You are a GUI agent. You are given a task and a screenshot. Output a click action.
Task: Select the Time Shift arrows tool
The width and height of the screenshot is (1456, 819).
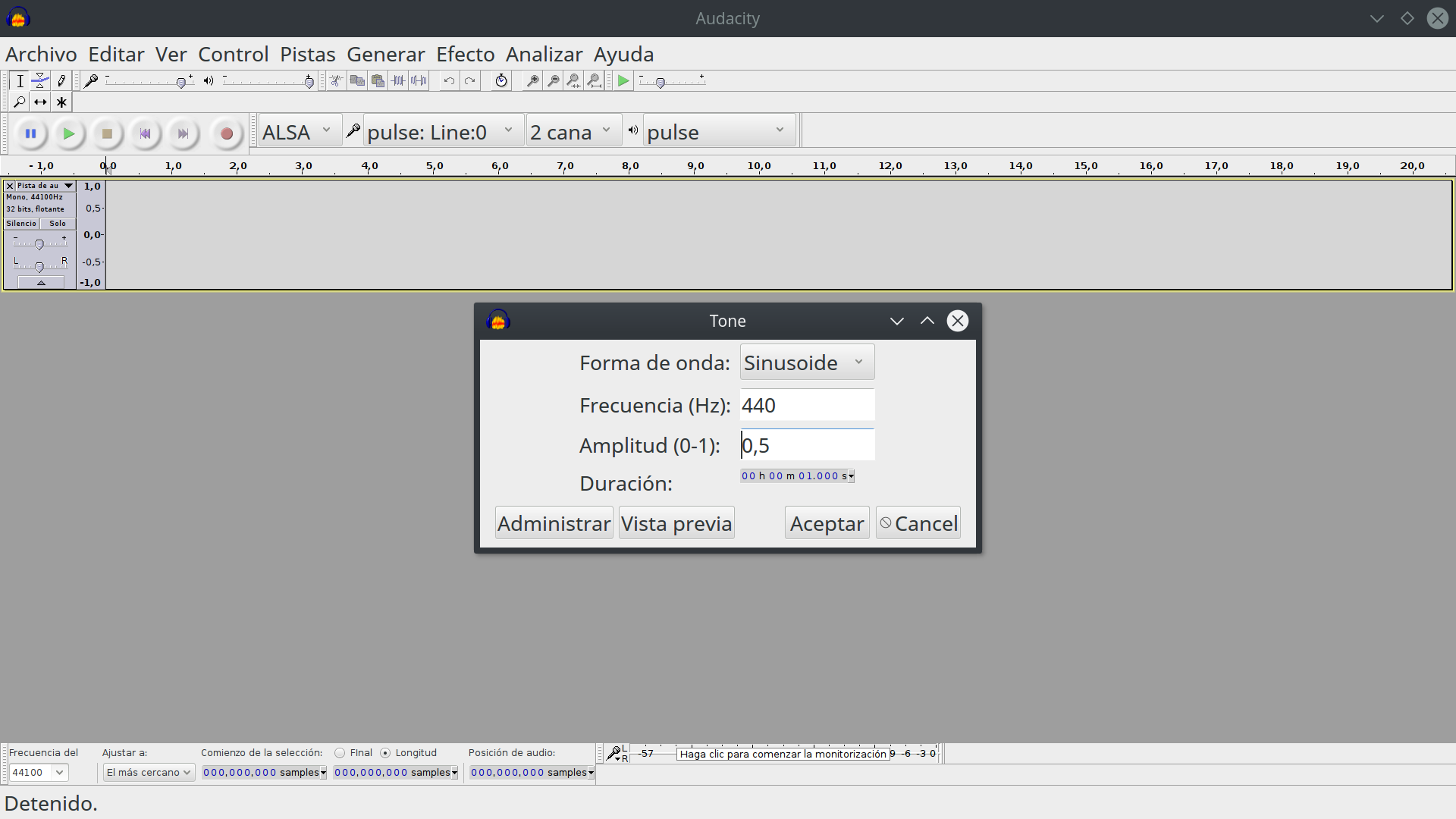(x=40, y=102)
